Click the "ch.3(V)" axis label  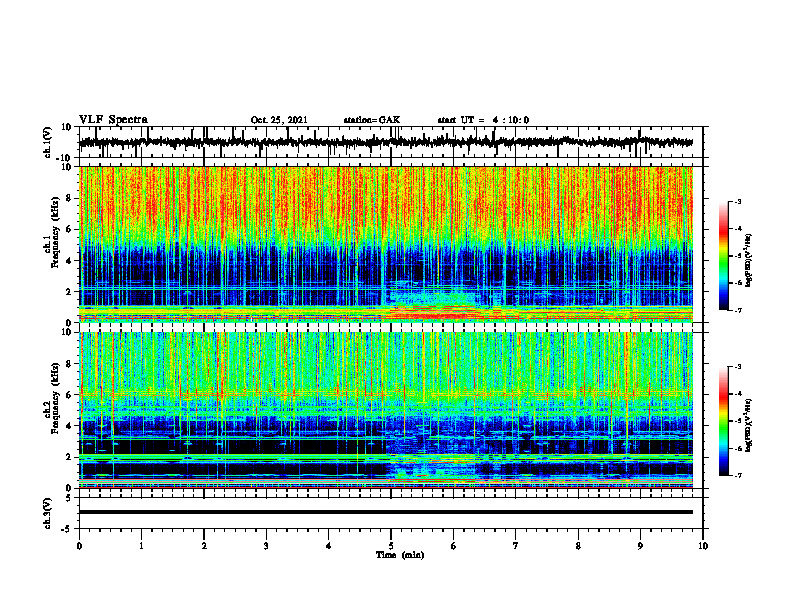click(48, 514)
